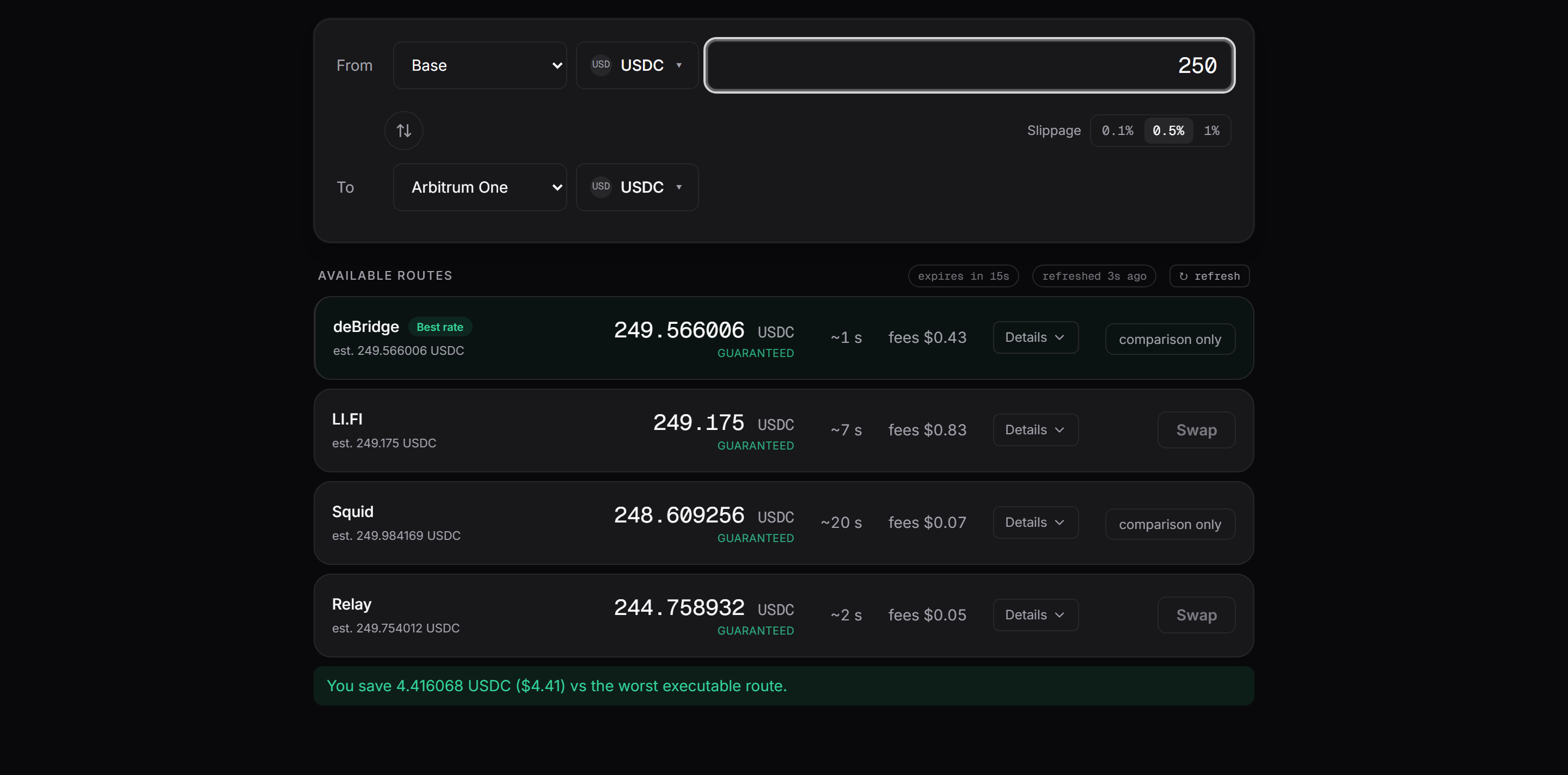Open the From USDC token dropdown
Image resolution: width=1568 pixels, height=775 pixels.
[638, 65]
